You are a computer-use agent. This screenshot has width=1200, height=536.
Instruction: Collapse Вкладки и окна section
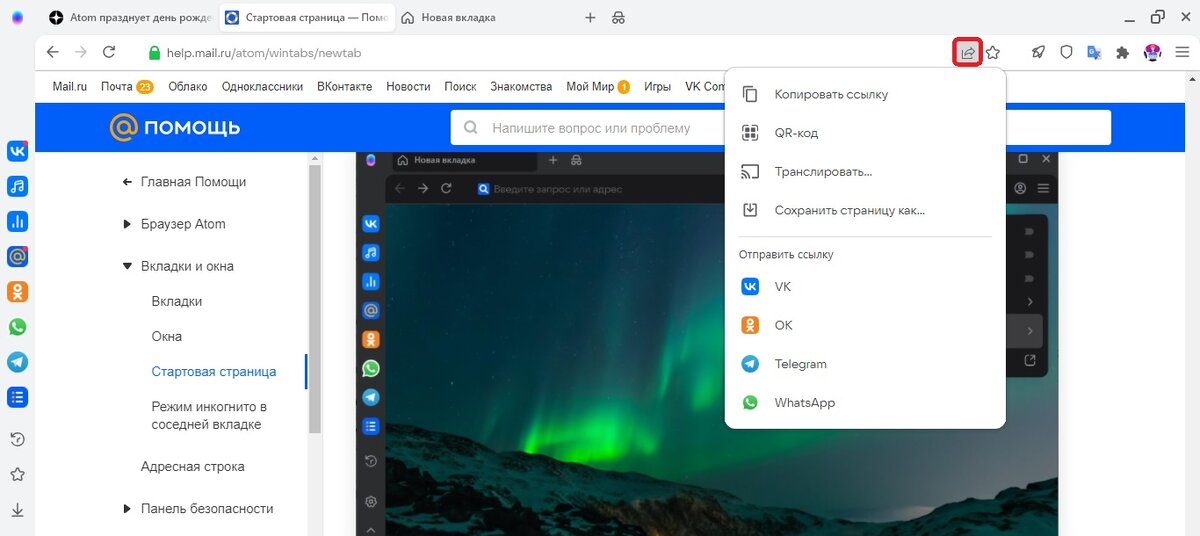pyautogui.click(x=187, y=266)
